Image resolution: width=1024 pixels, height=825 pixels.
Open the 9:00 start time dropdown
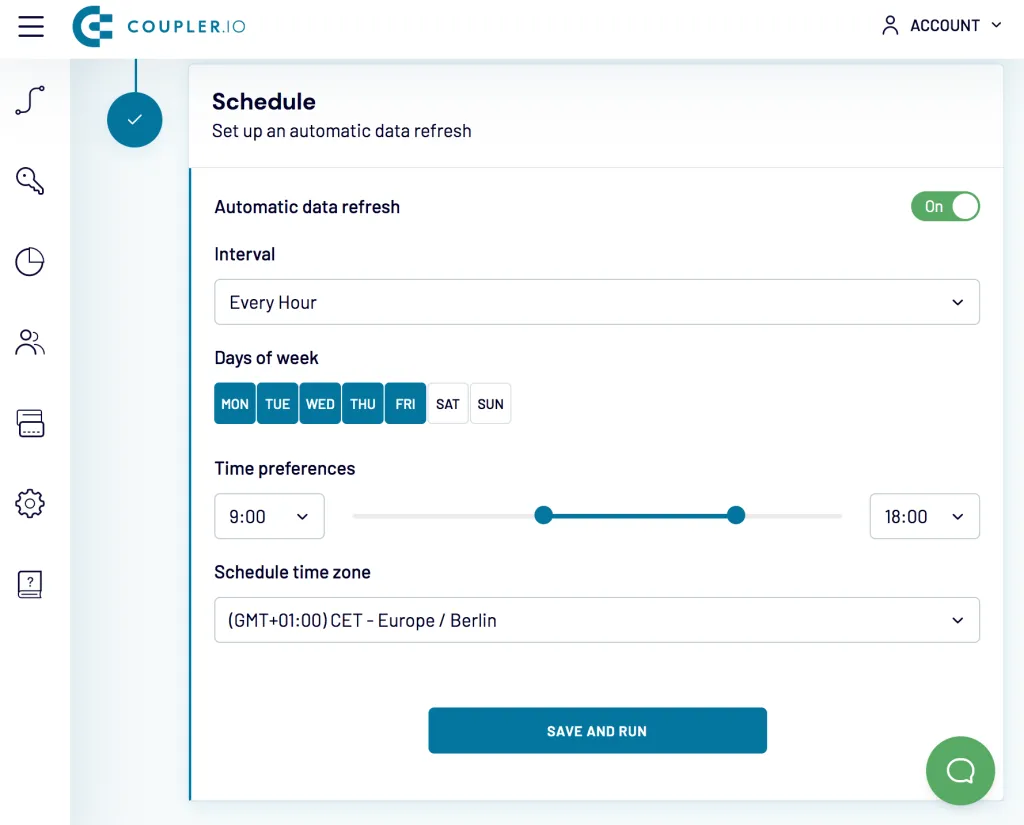pyautogui.click(x=269, y=516)
